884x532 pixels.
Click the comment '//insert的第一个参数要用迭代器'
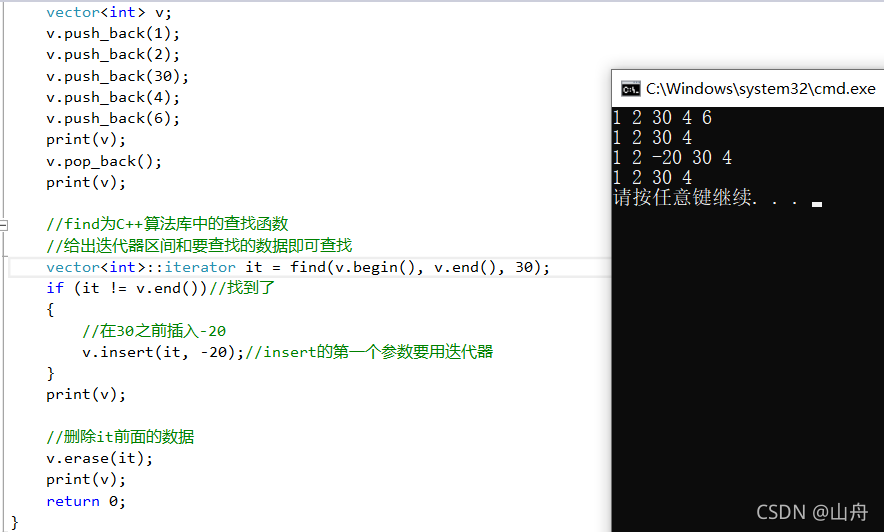(369, 352)
